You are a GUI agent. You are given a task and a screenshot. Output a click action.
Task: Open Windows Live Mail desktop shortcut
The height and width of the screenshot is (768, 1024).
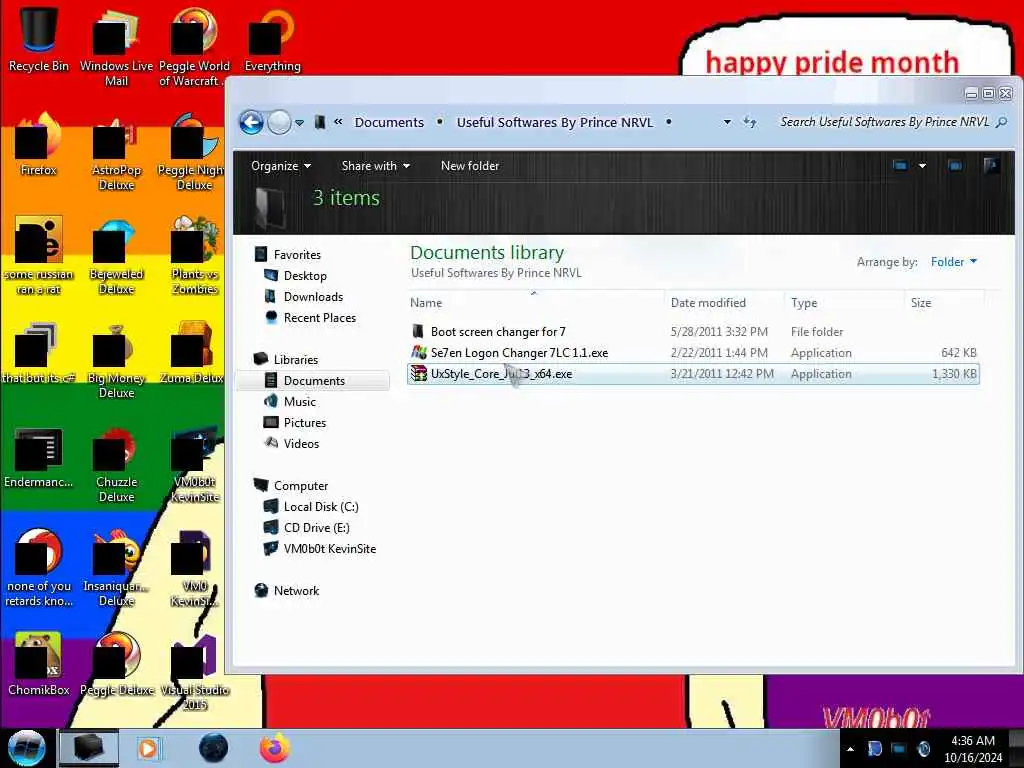point(116,48)
